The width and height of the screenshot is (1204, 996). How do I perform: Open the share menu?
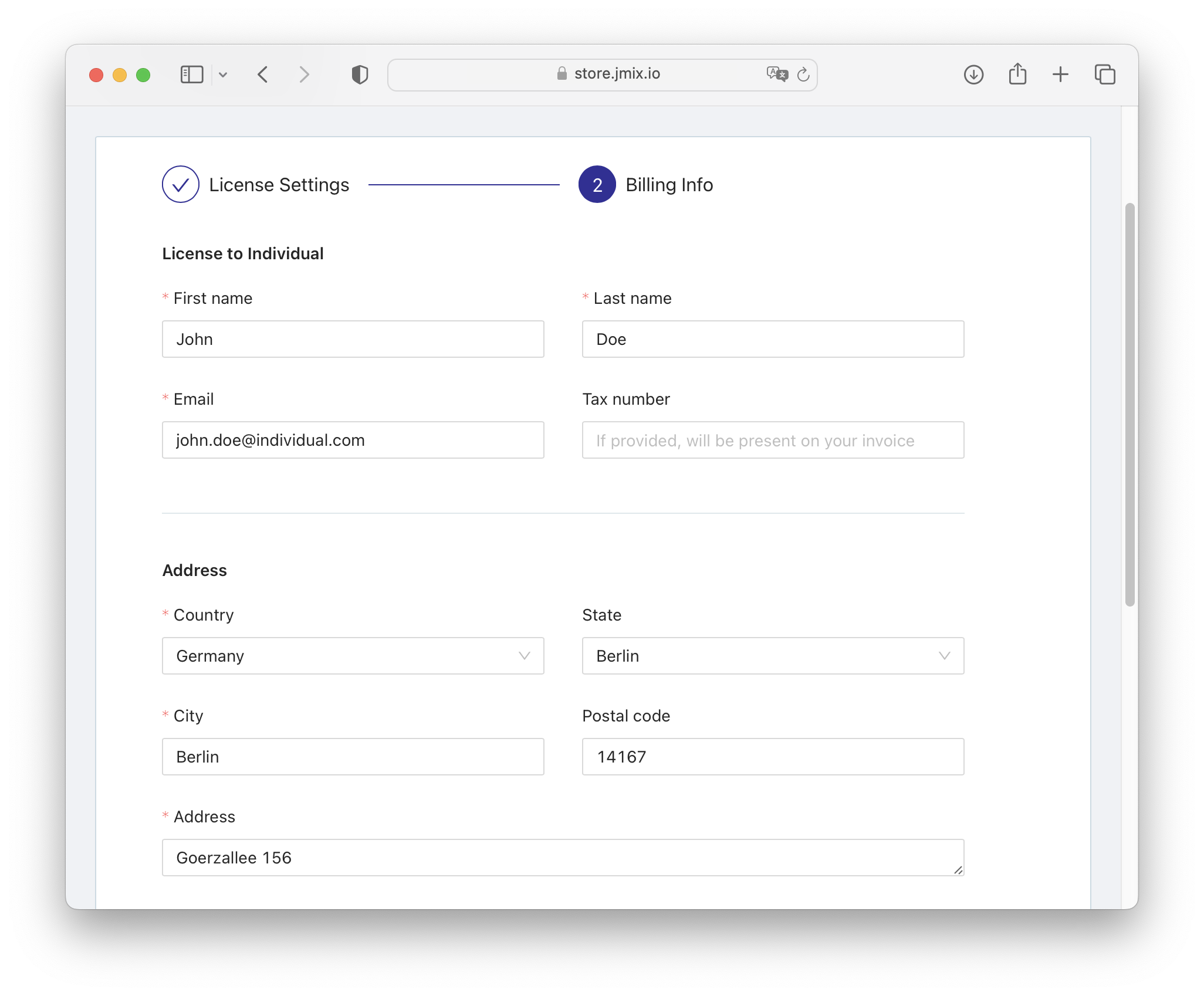[x=1018, y=74]
